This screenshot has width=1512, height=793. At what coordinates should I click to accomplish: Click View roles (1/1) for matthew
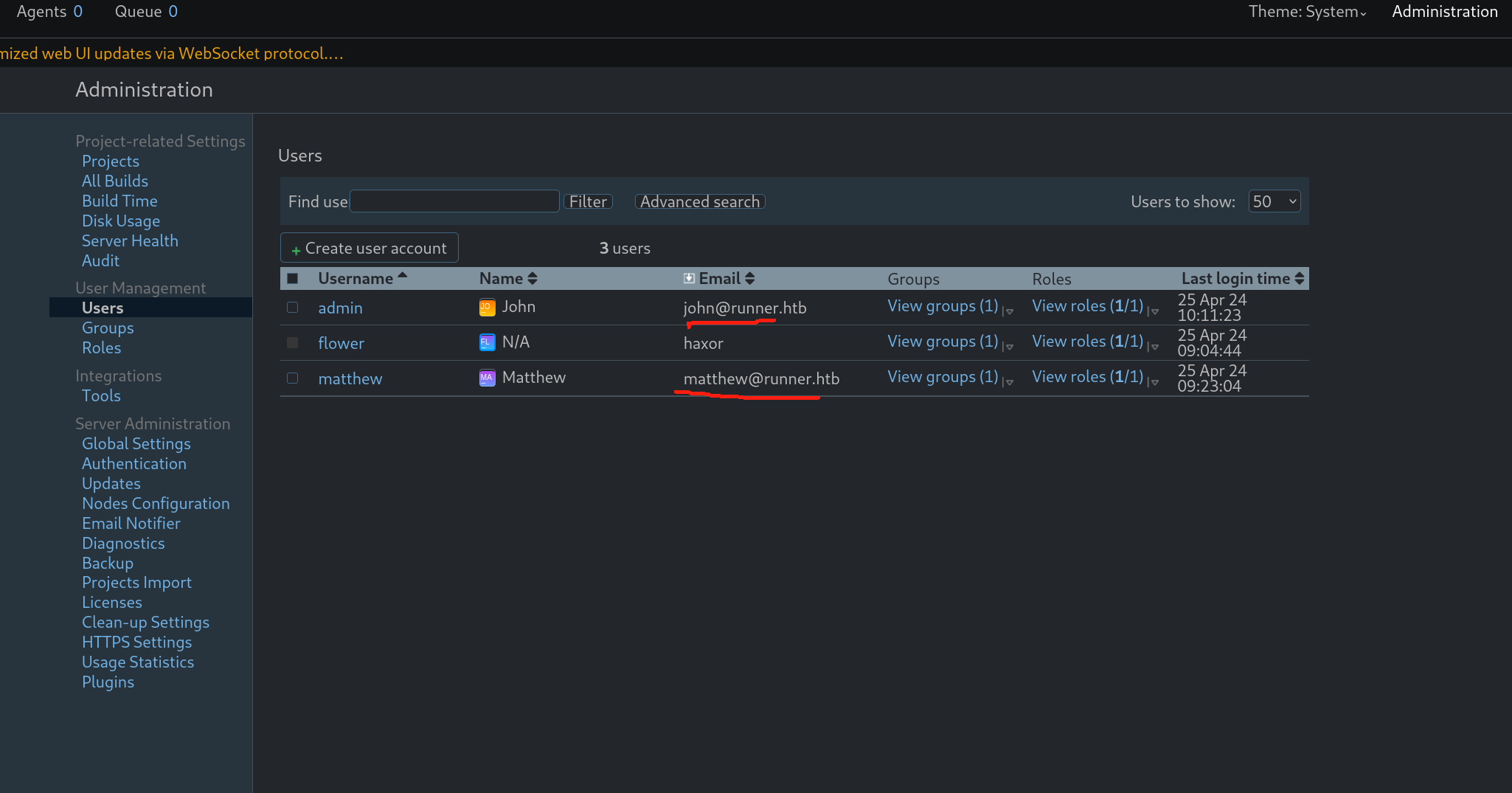(x=1087, y=376)
